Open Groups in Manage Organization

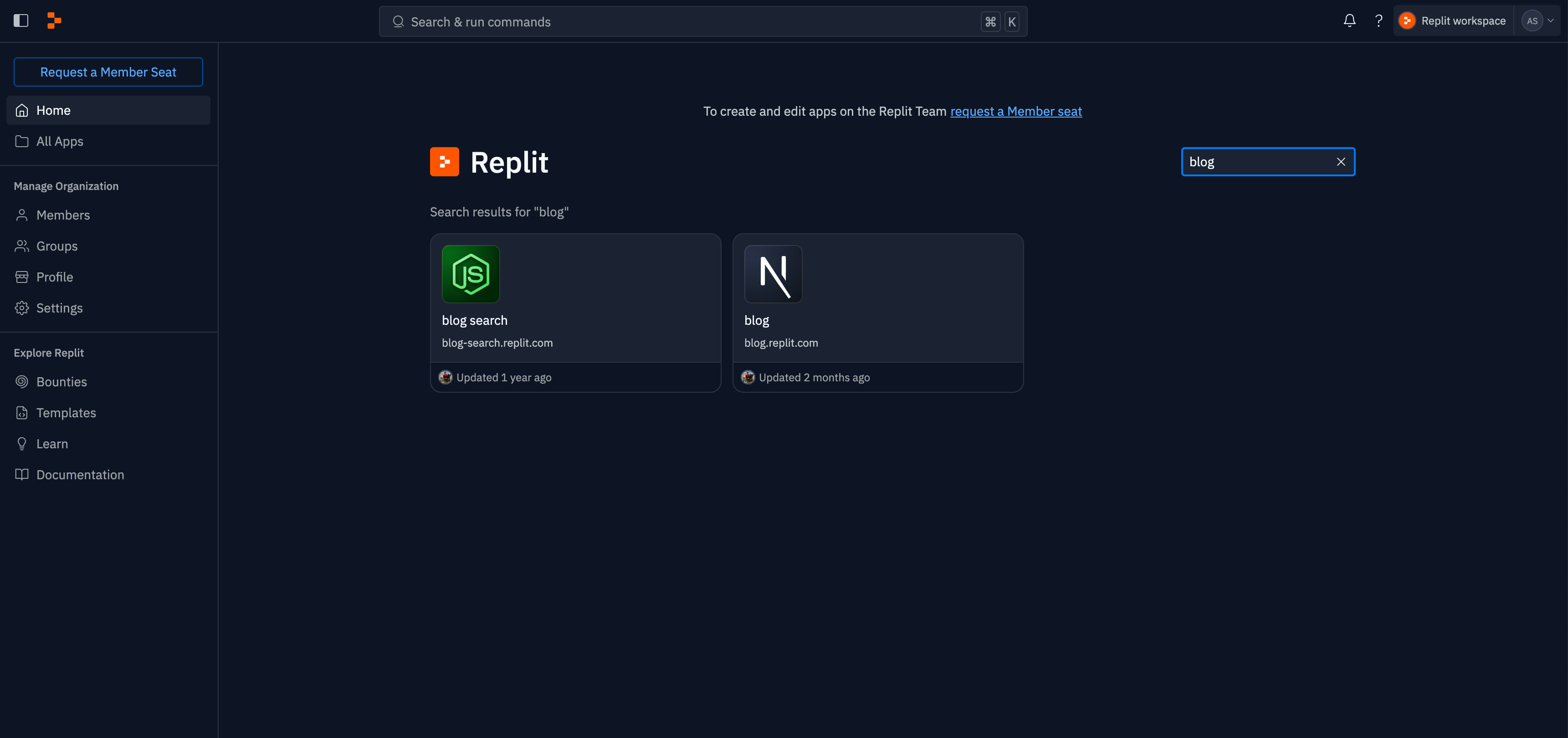pyautogui.click(x=56, y=246)
